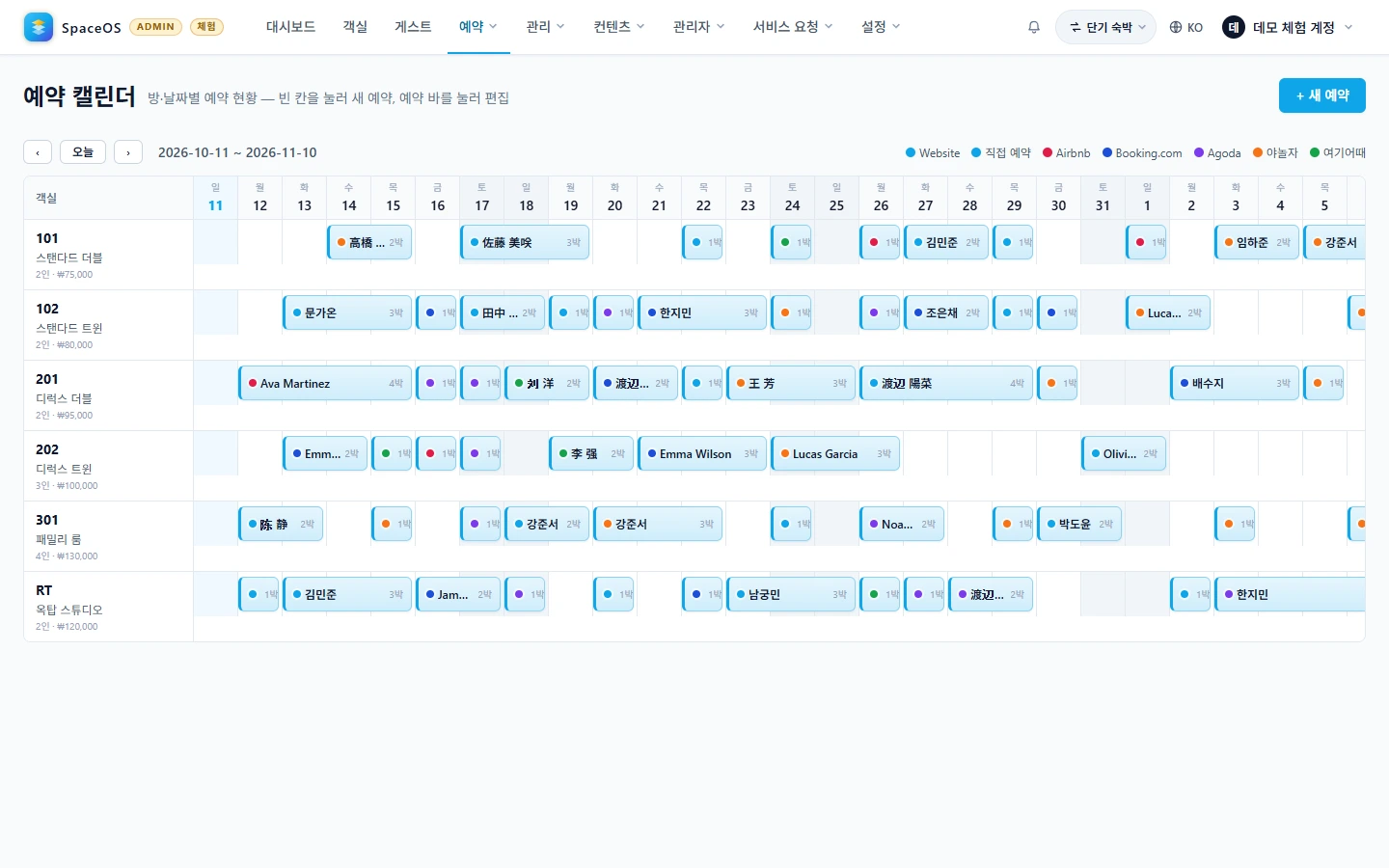Click the Airbnb red legend dot
Viewport: 1389px width, 868px height.
[x=1048, y=152]
